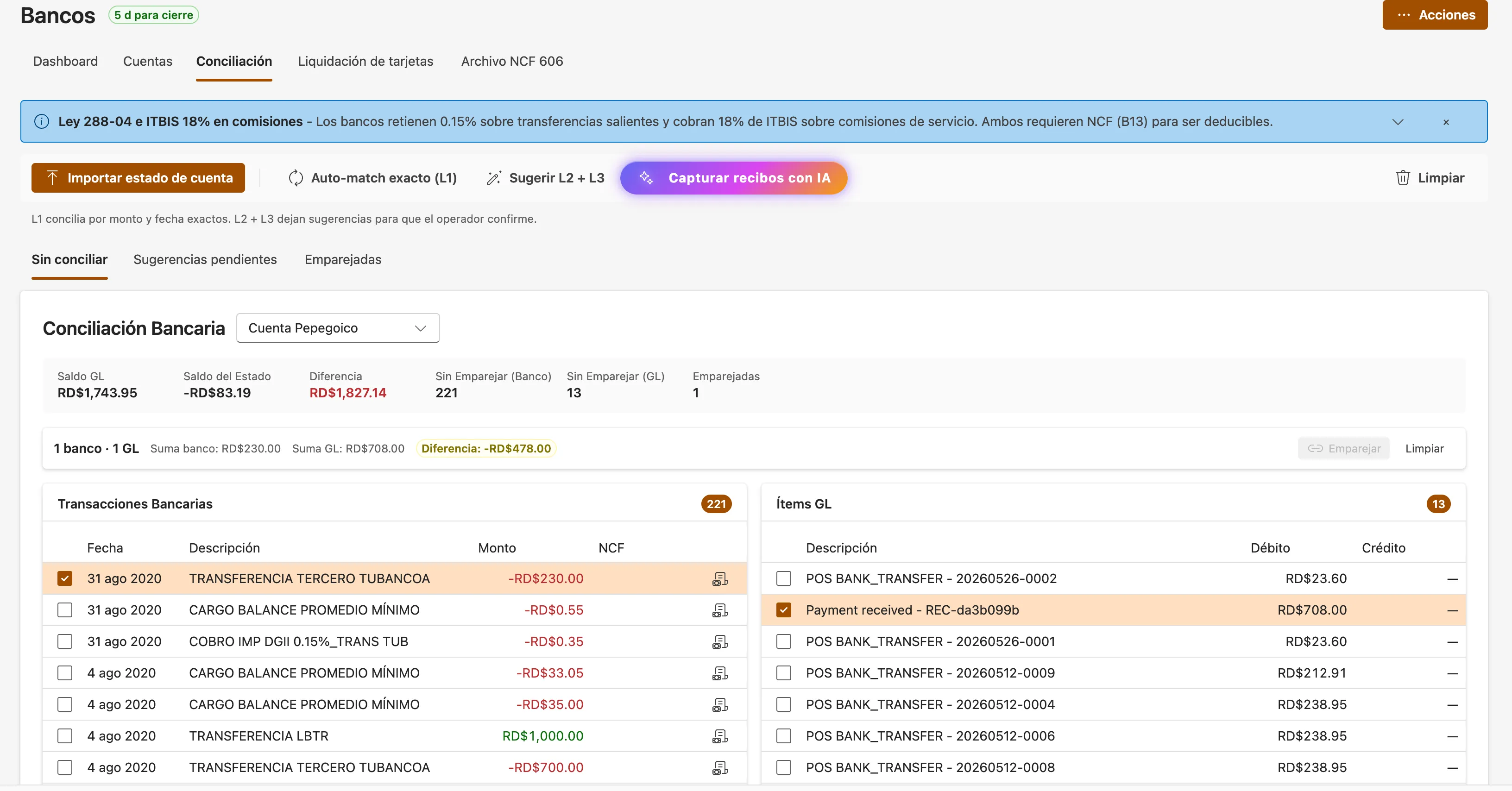This screenshot has height=791, width=1512.
Task: Select the Conciliación tab
Action: click(234, 61)
